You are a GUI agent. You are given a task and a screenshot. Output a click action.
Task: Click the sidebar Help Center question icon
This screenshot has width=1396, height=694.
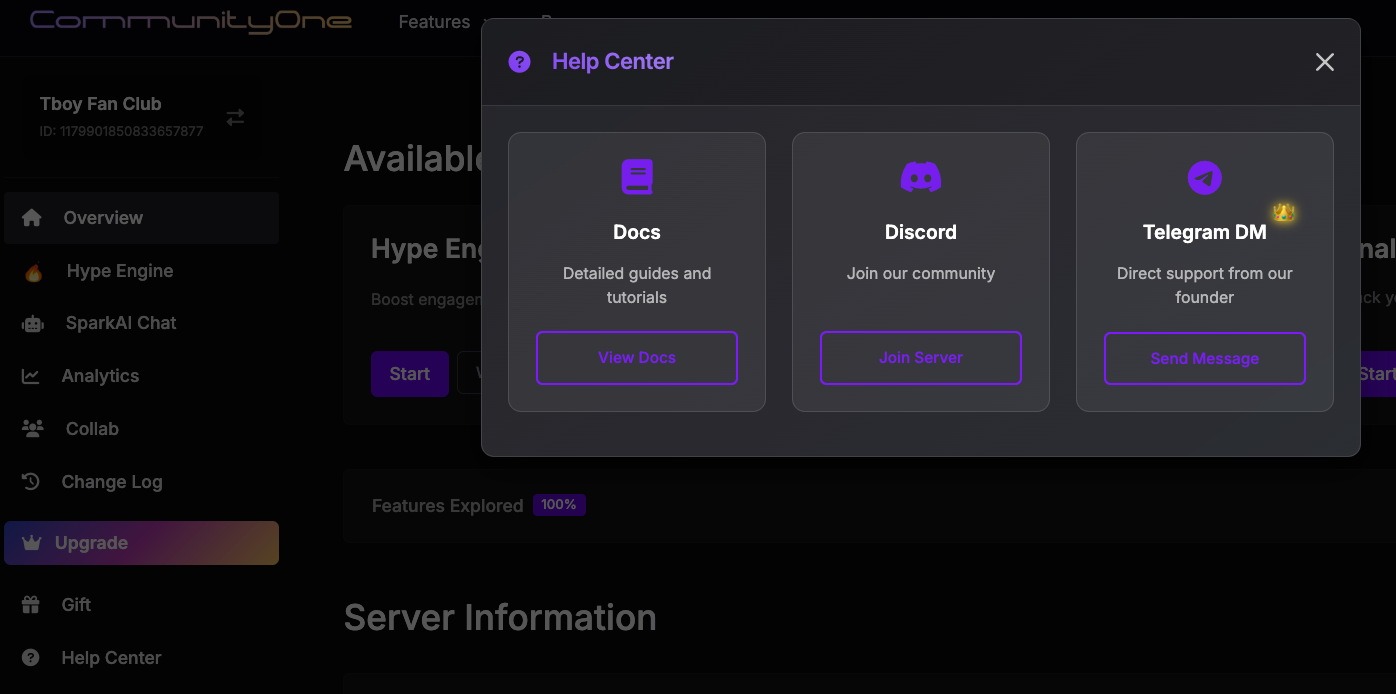coord(31,658)
